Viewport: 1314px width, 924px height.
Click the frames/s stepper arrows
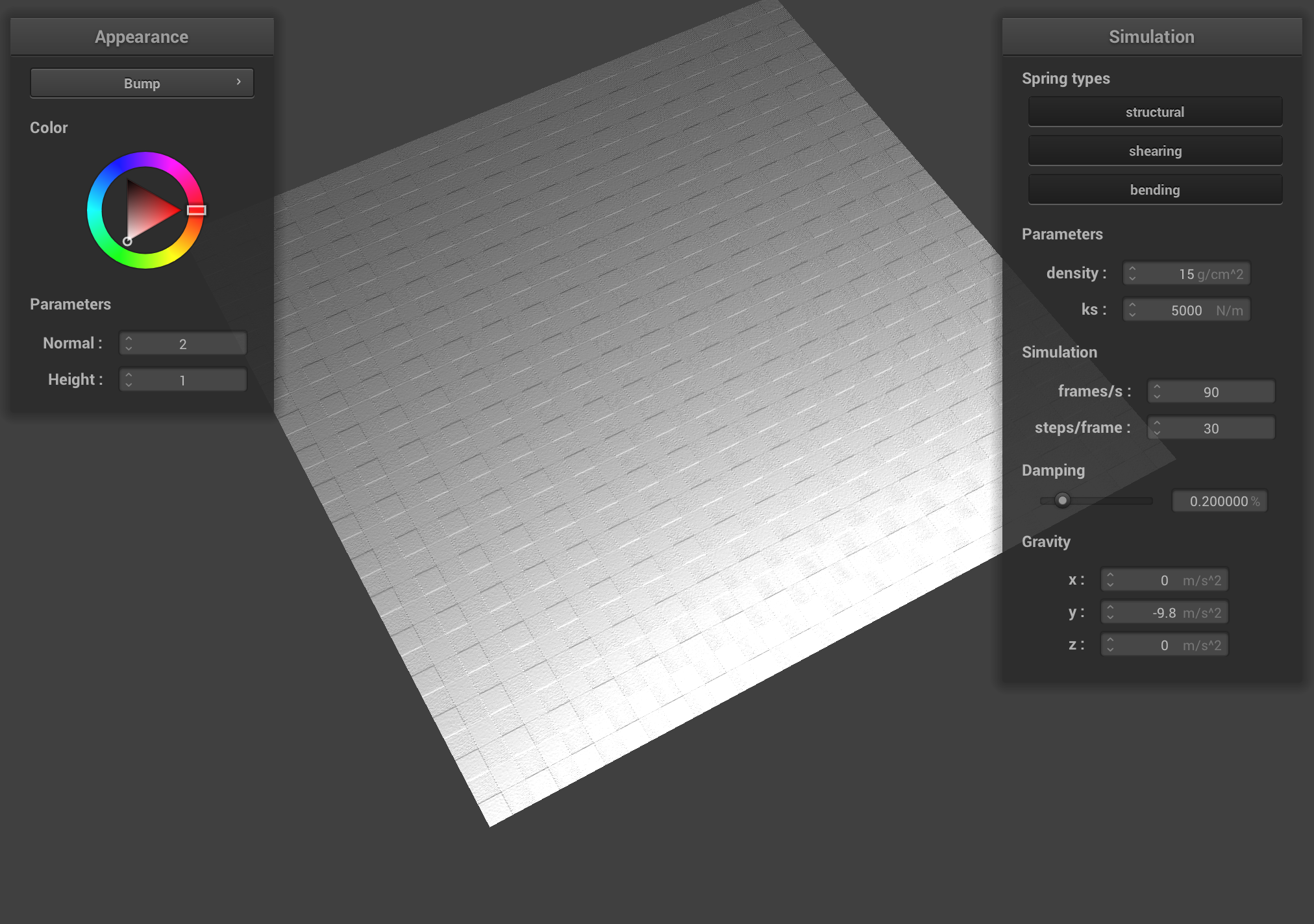tap(1157, 391)
